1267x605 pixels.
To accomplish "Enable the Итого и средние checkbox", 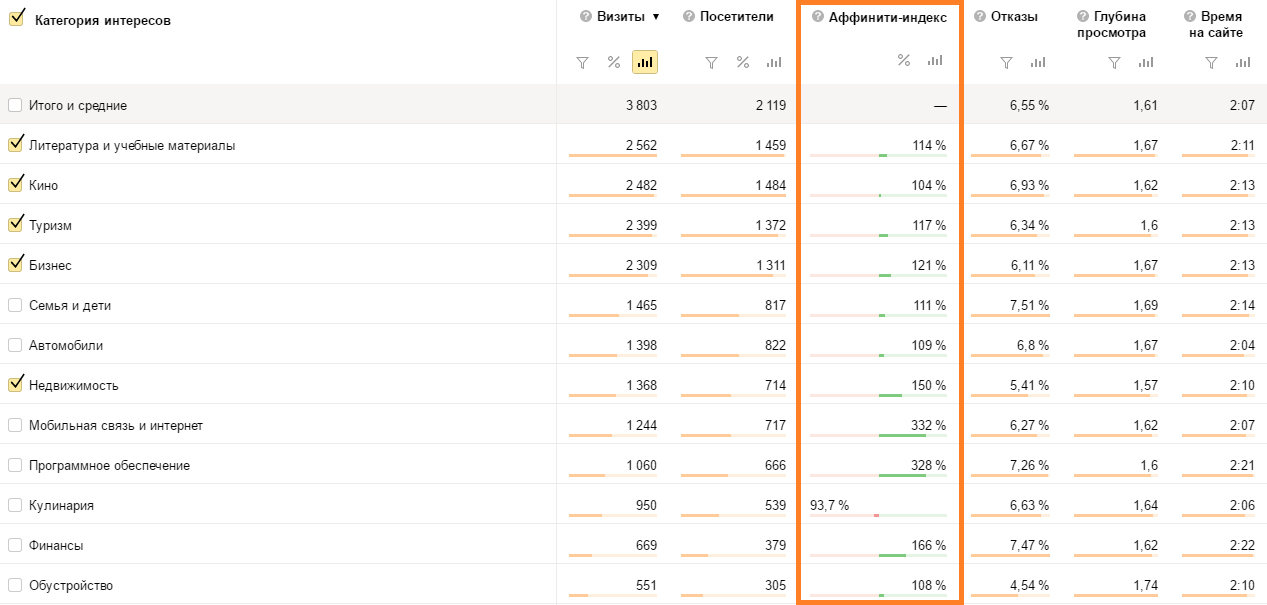I will tap(15, 105).
